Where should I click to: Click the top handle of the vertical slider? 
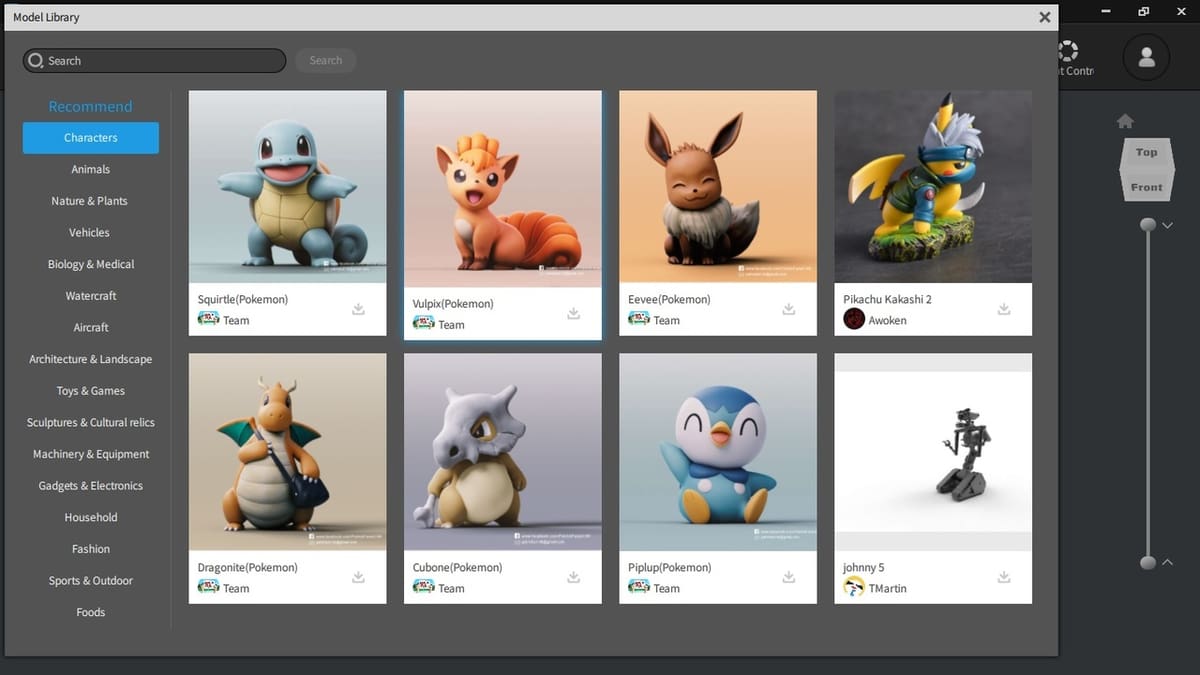coord(1148,225)
